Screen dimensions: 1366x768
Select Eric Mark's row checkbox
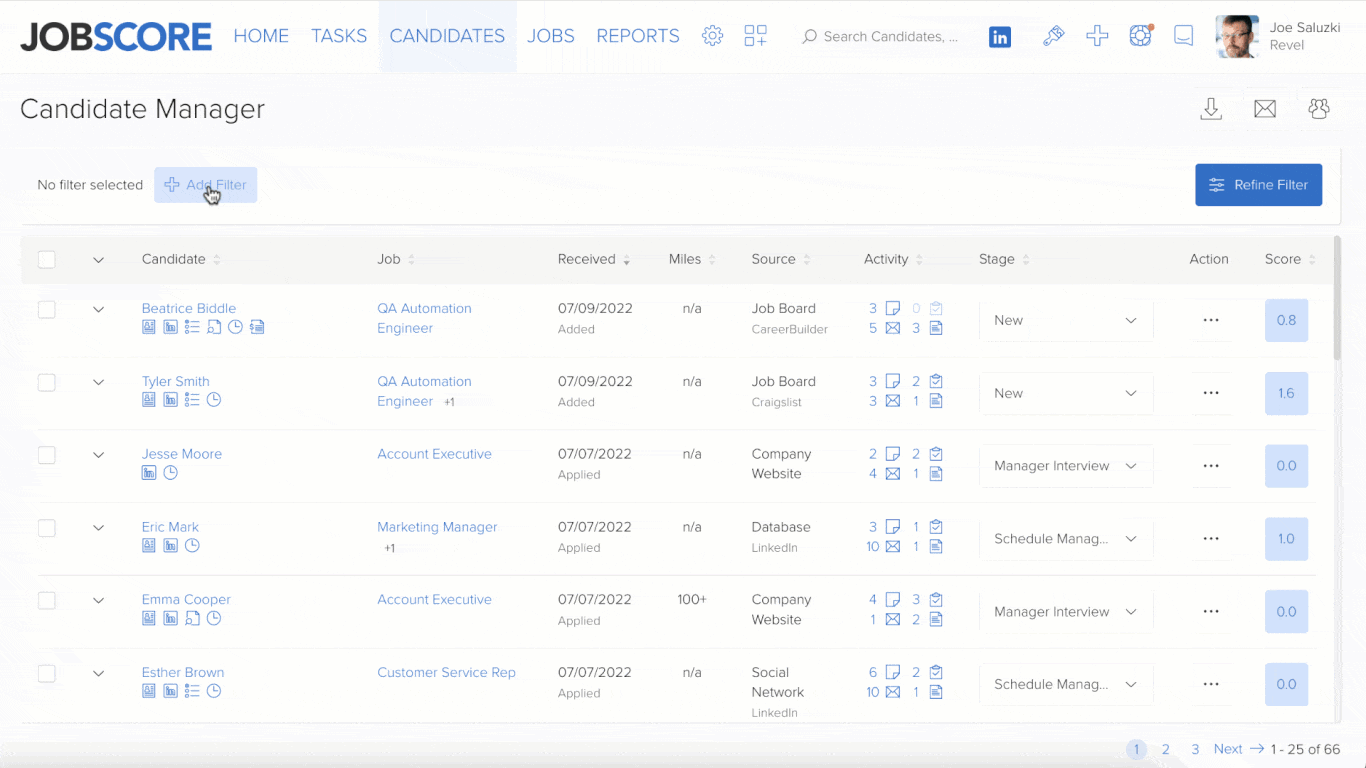[47, 528]
